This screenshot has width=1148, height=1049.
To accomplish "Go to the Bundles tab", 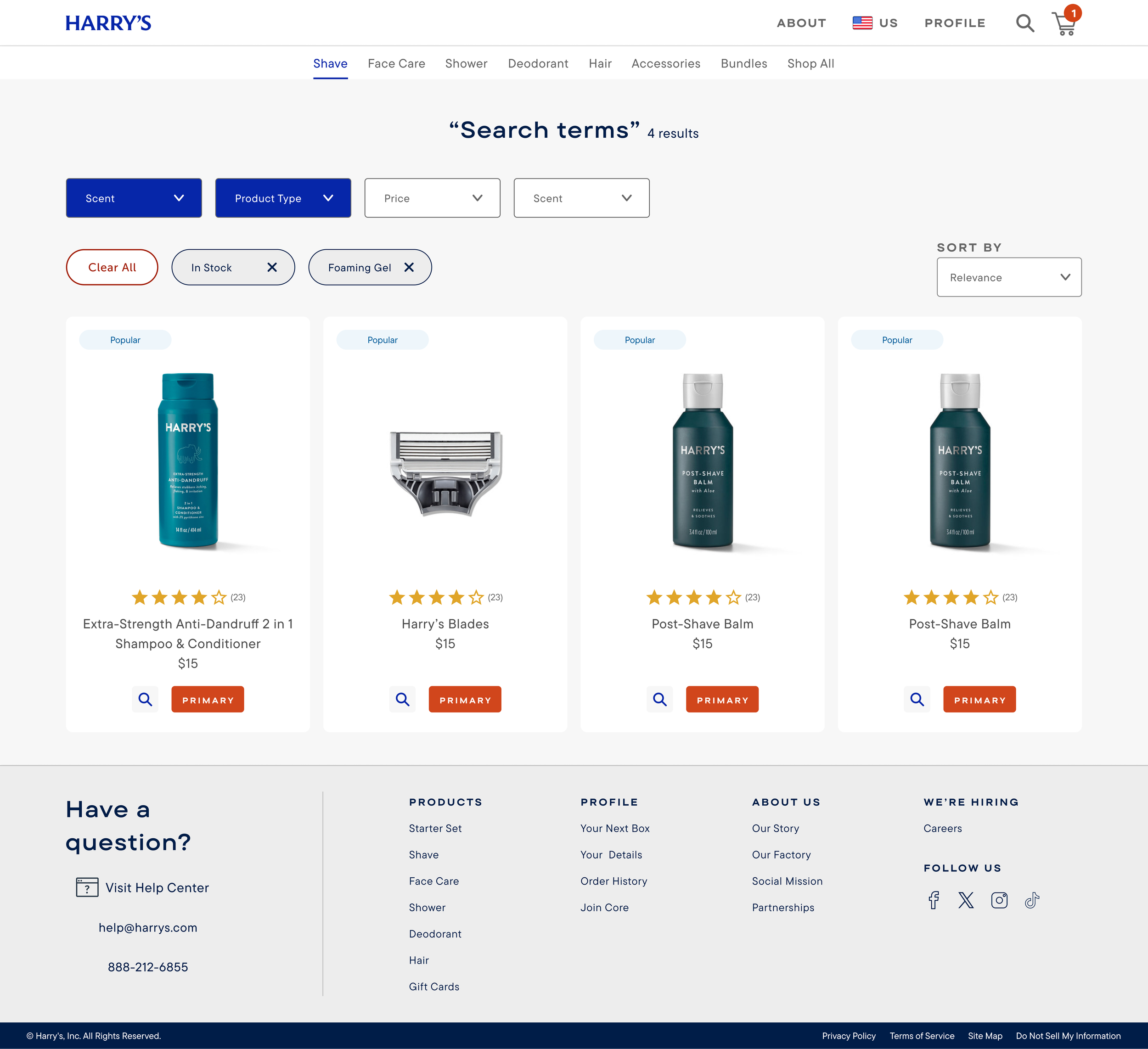I will [x=744, y=64].
